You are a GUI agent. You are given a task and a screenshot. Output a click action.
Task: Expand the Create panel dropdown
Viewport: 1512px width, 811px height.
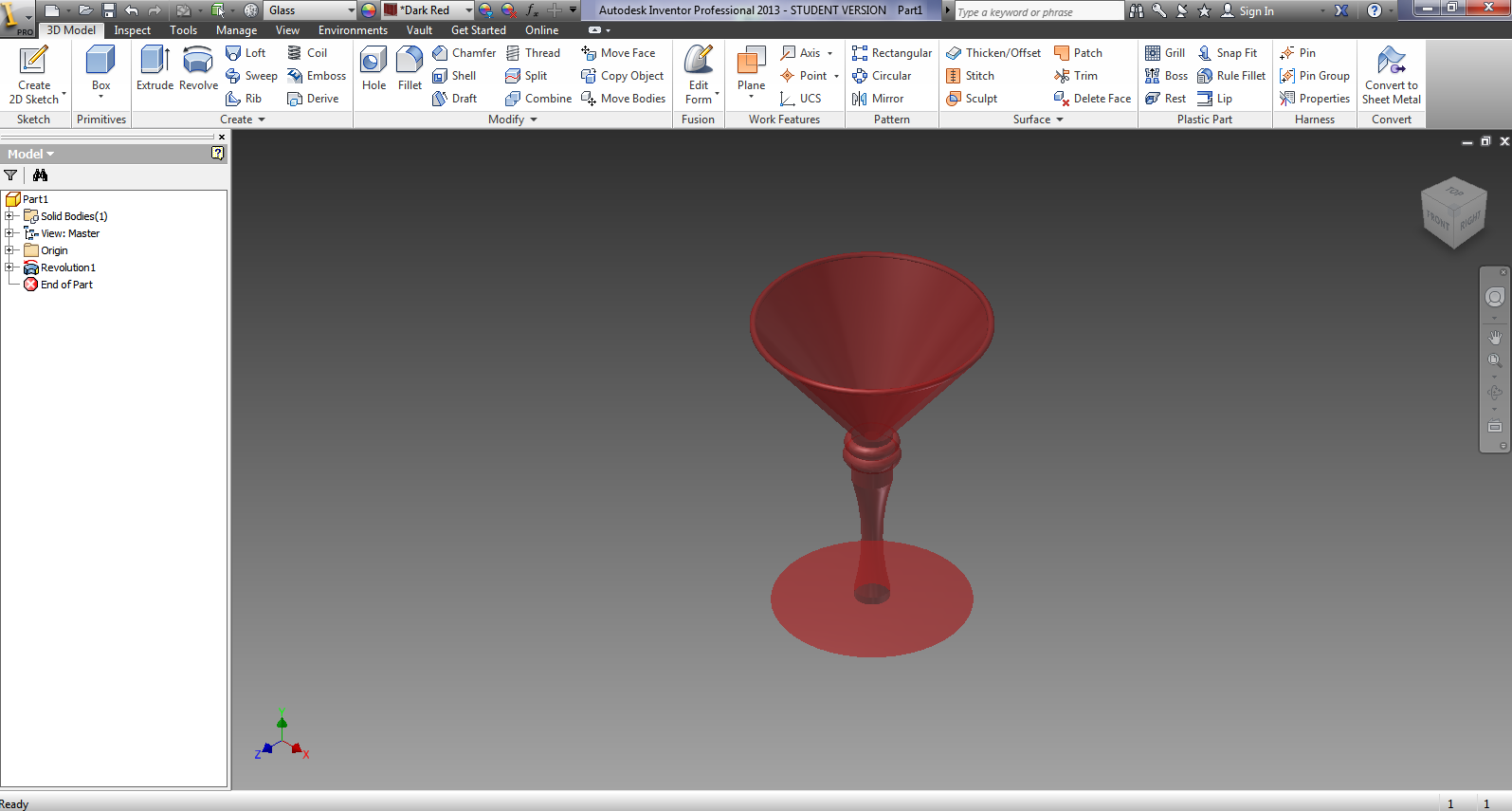243,120
